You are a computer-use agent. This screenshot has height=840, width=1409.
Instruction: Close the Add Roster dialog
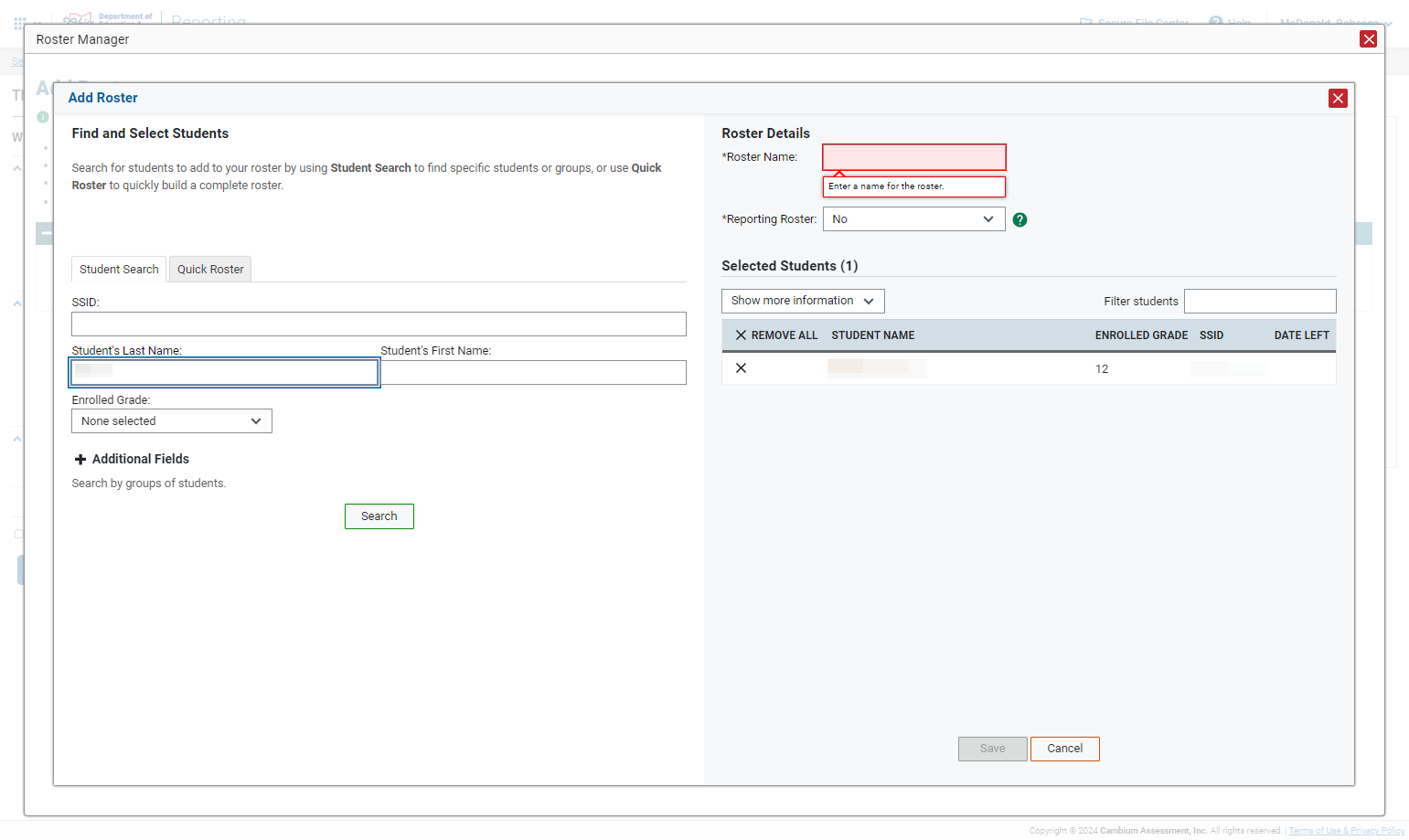tap(1338, 98)
